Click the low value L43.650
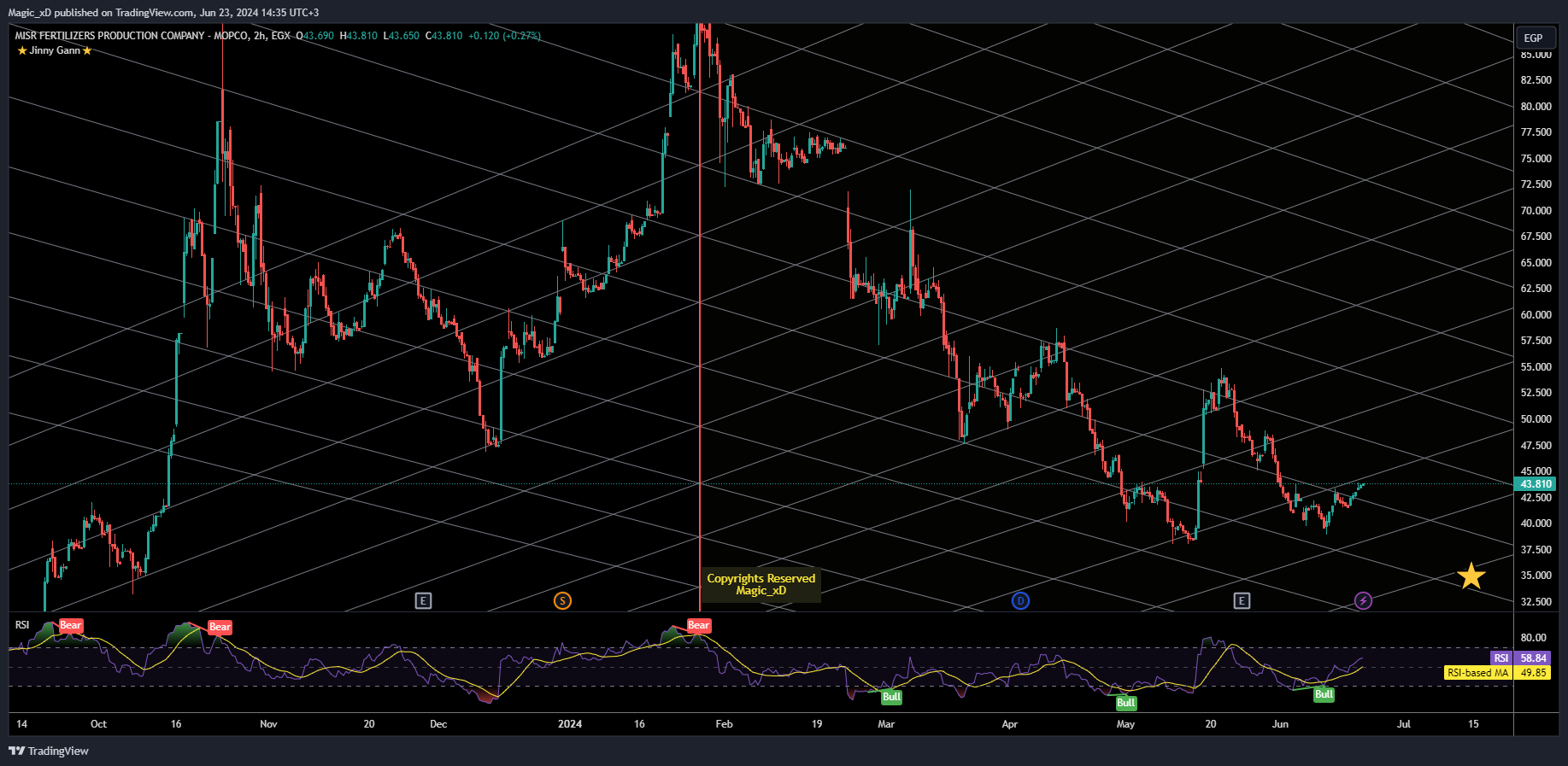 click(401, 36)
